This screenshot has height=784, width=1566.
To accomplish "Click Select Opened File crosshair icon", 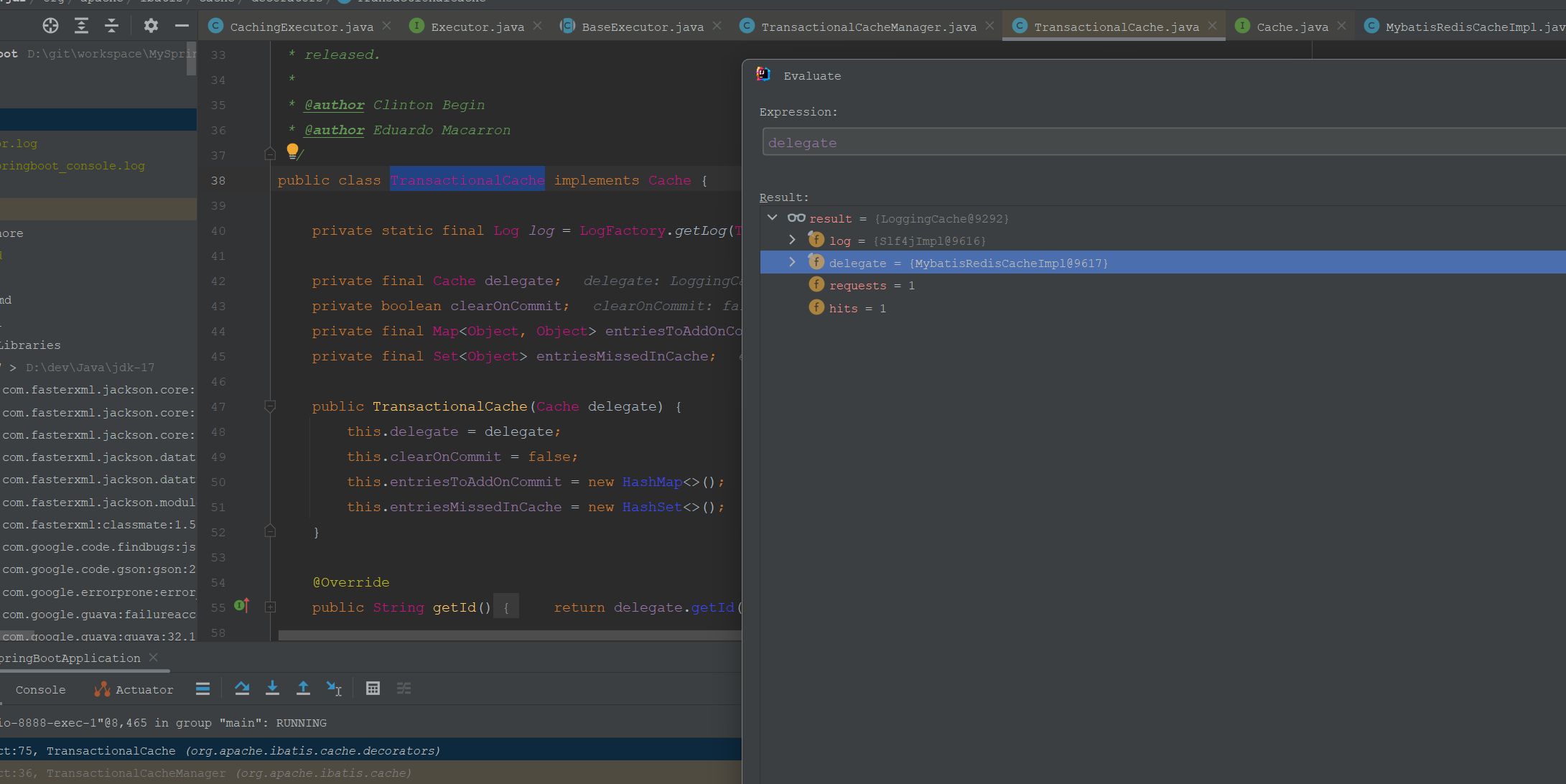I will [50, 26].
